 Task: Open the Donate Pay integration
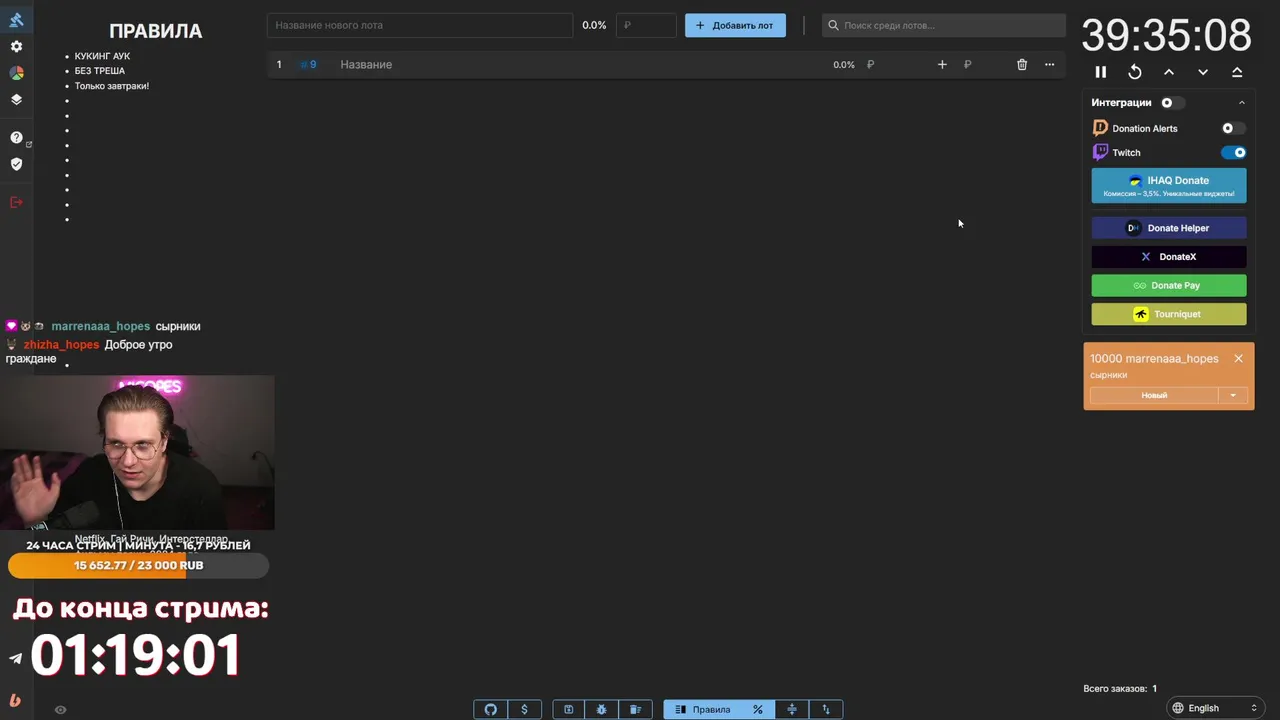click(x=1169, y=285)
